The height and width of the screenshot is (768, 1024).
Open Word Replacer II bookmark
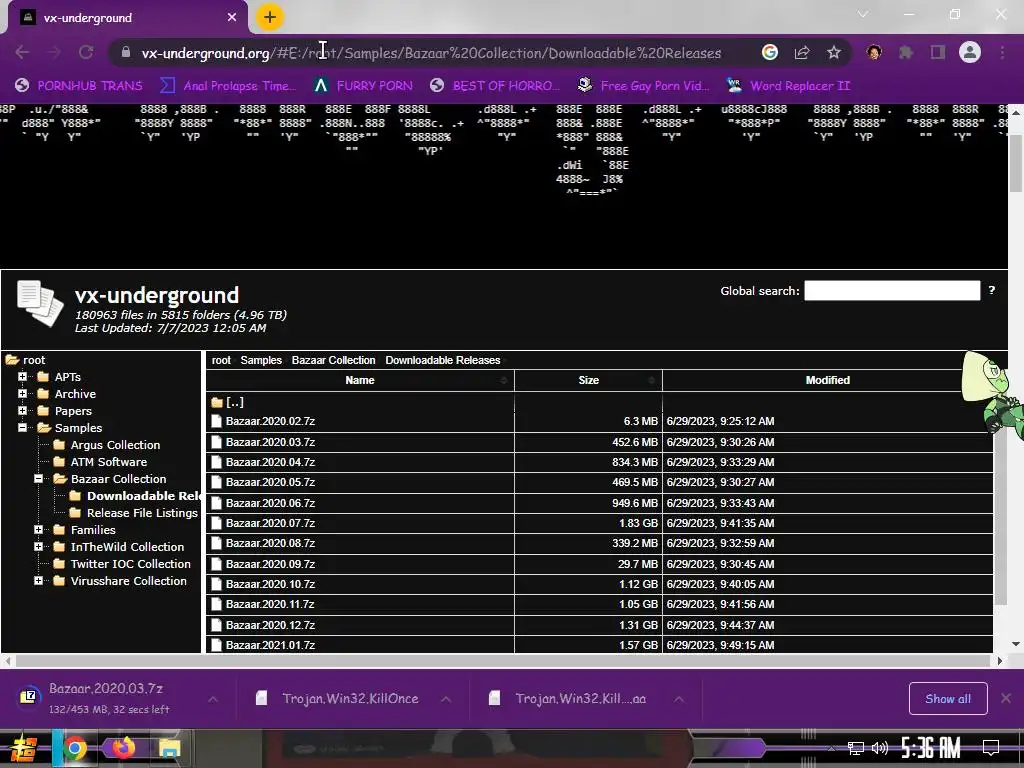click(x=789, y=86)
